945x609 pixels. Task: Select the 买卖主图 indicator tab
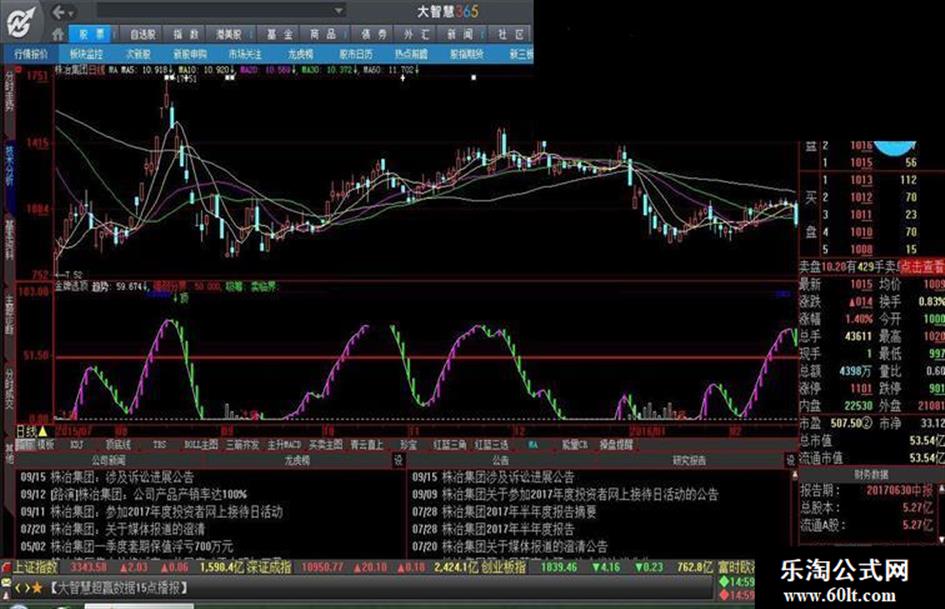tap(325, 445)
